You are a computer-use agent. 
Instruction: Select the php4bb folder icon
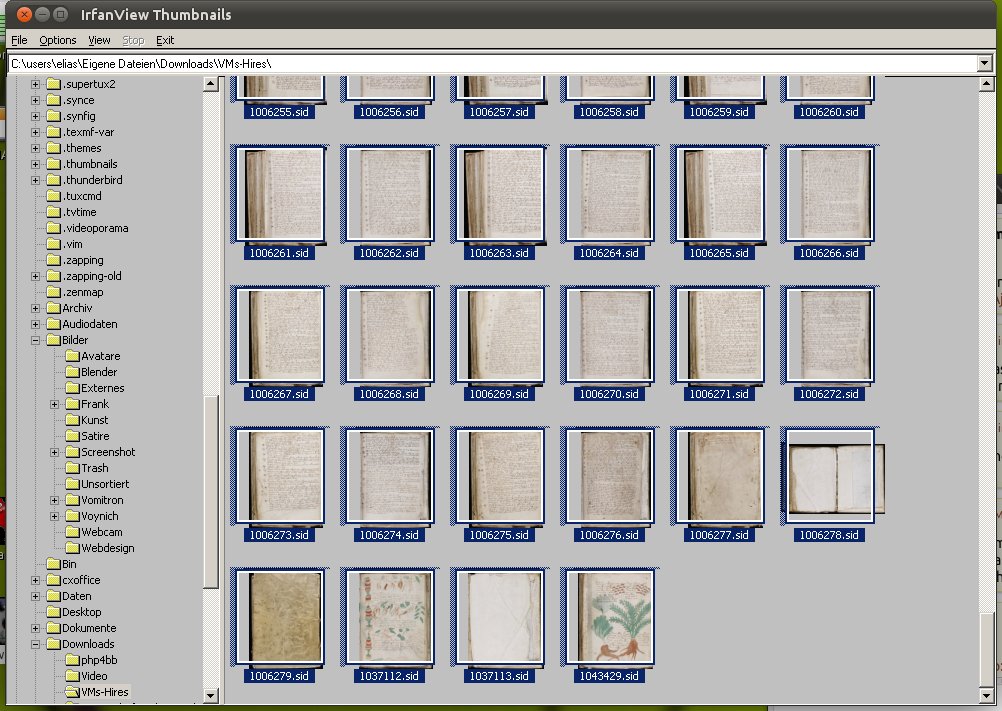click(72, 660)
